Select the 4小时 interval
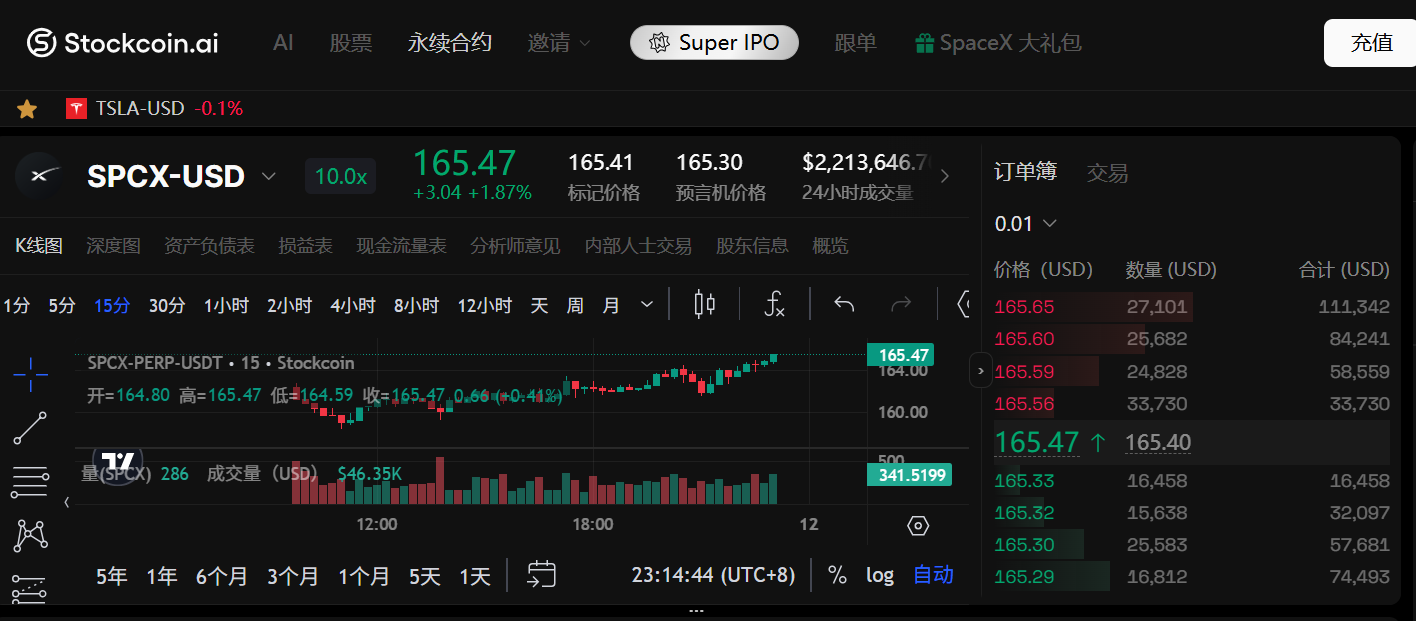Image resolution: width=1416 pixels, height=621 pixels. pos(353,306)
